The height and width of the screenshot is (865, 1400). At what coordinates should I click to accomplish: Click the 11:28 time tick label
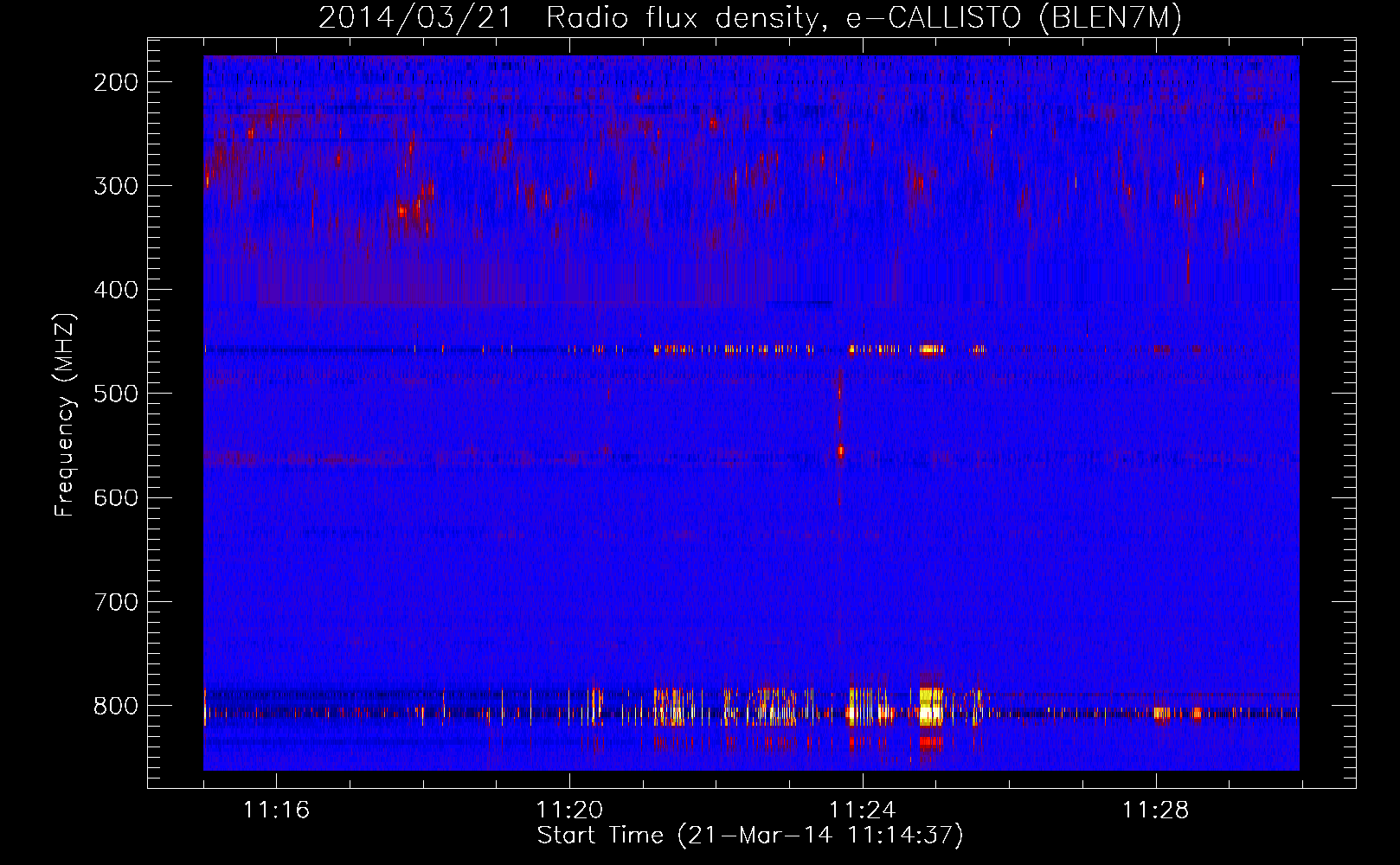click(1156, 810)
